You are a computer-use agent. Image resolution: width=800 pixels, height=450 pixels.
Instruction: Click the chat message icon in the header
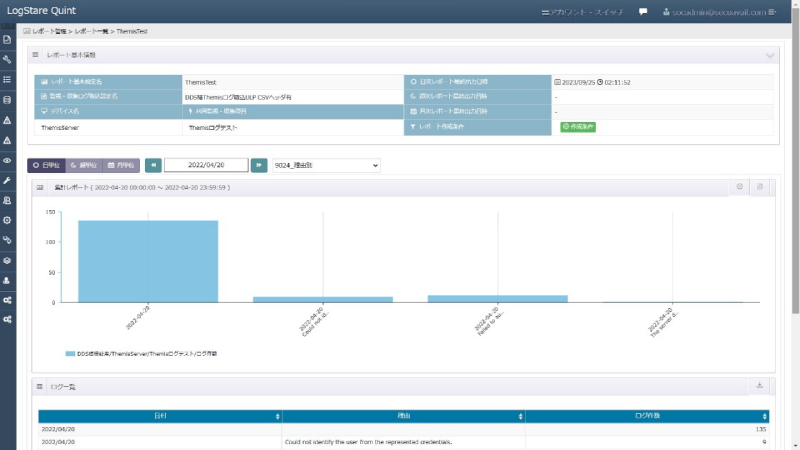tap(643, 12)
